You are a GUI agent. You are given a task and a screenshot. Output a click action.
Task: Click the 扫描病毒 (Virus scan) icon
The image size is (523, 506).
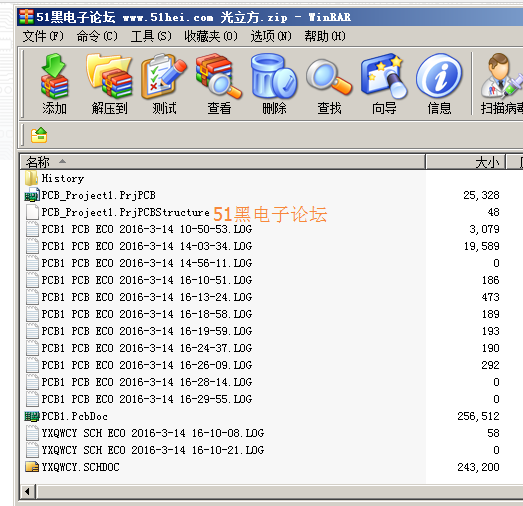[501, 76]
